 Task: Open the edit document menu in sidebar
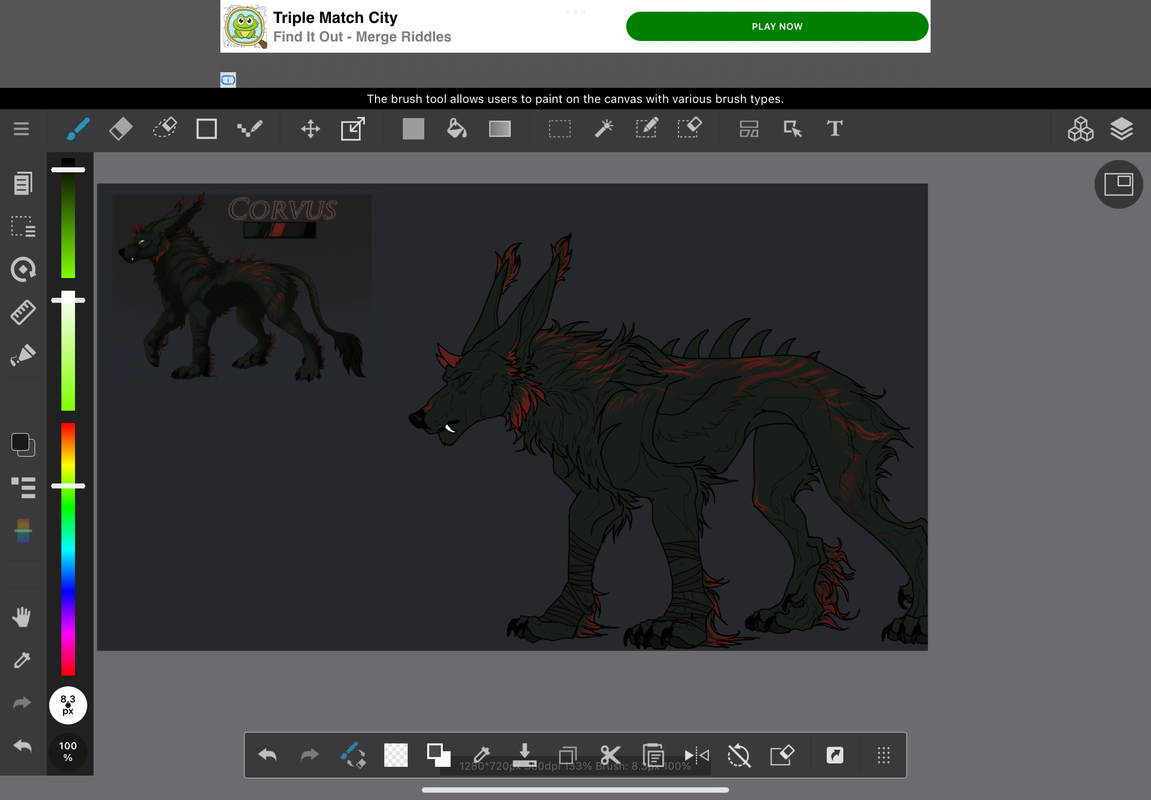23,183
